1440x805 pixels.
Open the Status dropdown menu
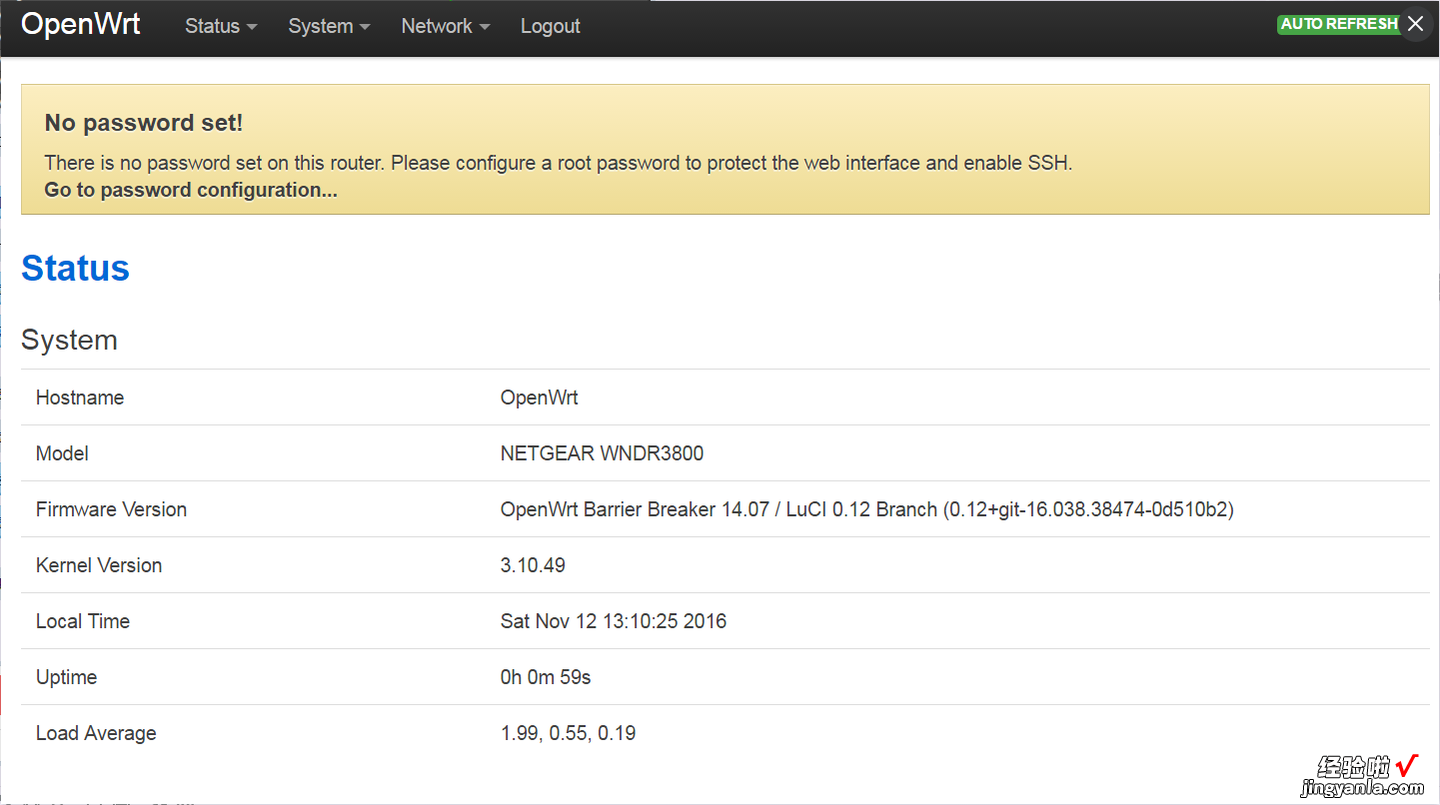(221, 26)
